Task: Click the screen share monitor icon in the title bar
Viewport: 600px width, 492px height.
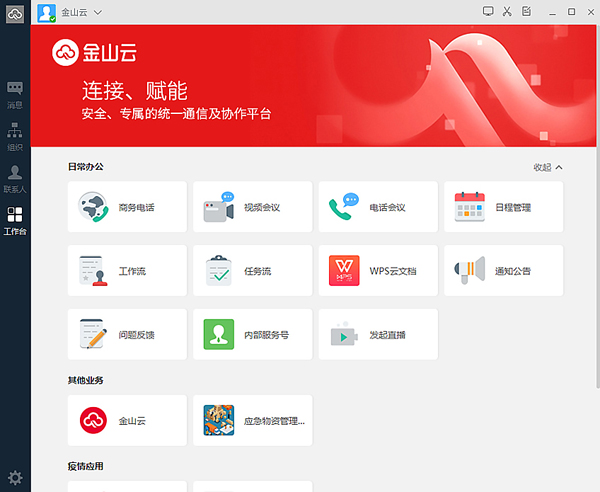Action: coord(488,11)
